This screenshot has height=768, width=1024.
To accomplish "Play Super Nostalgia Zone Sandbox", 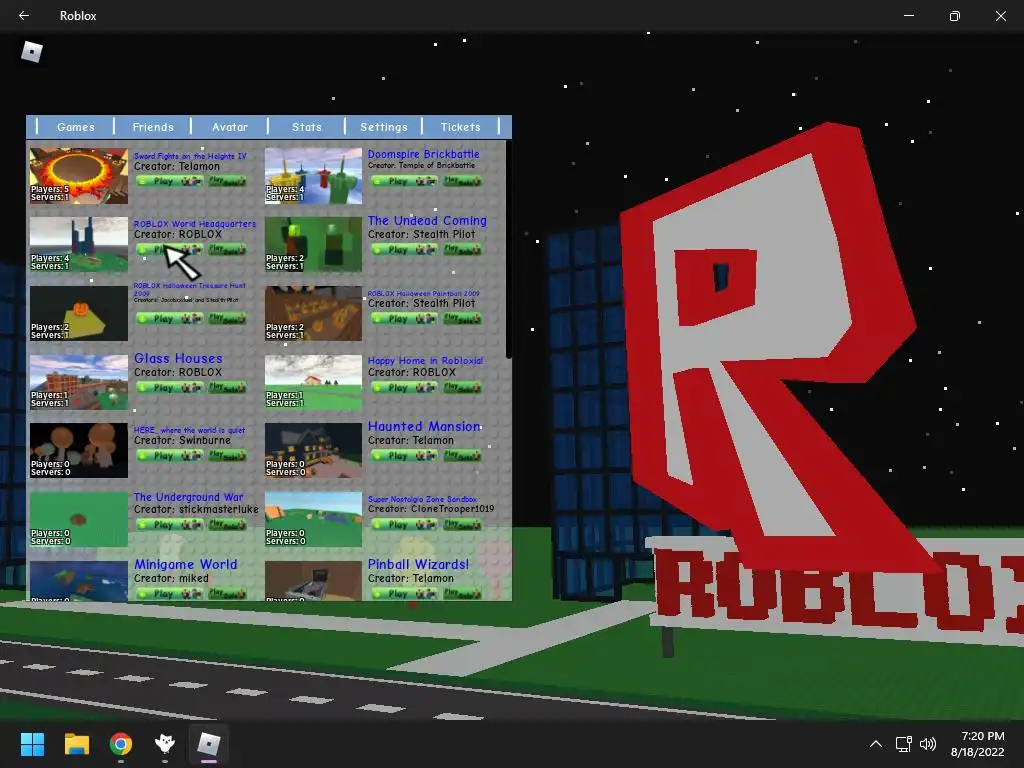I will point(404,524).
